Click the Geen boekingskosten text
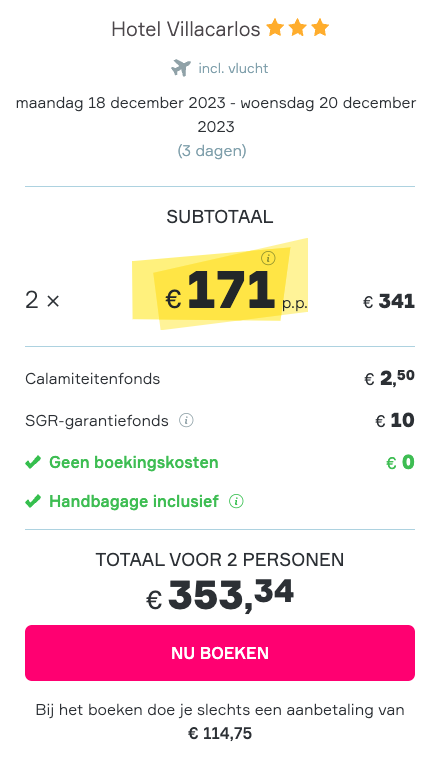This screenshot has width=438, height=772. click(x=133, y=463)
